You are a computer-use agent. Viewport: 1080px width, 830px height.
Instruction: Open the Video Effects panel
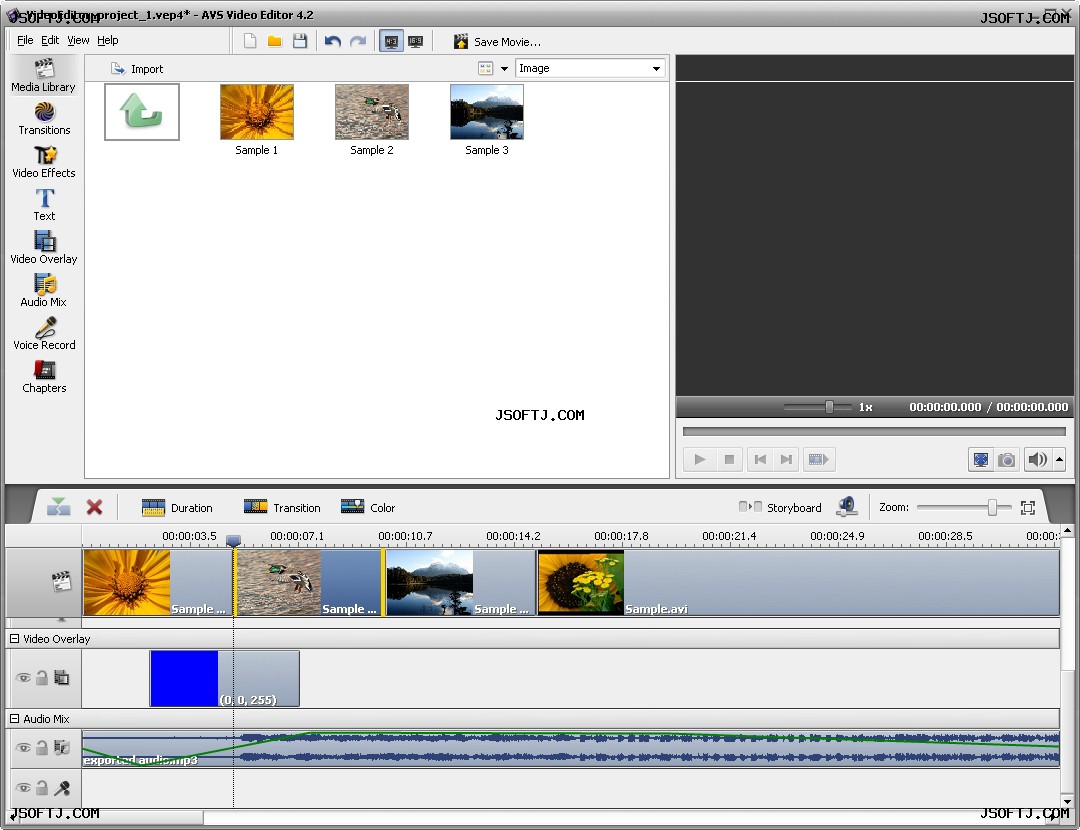point(43,162)
